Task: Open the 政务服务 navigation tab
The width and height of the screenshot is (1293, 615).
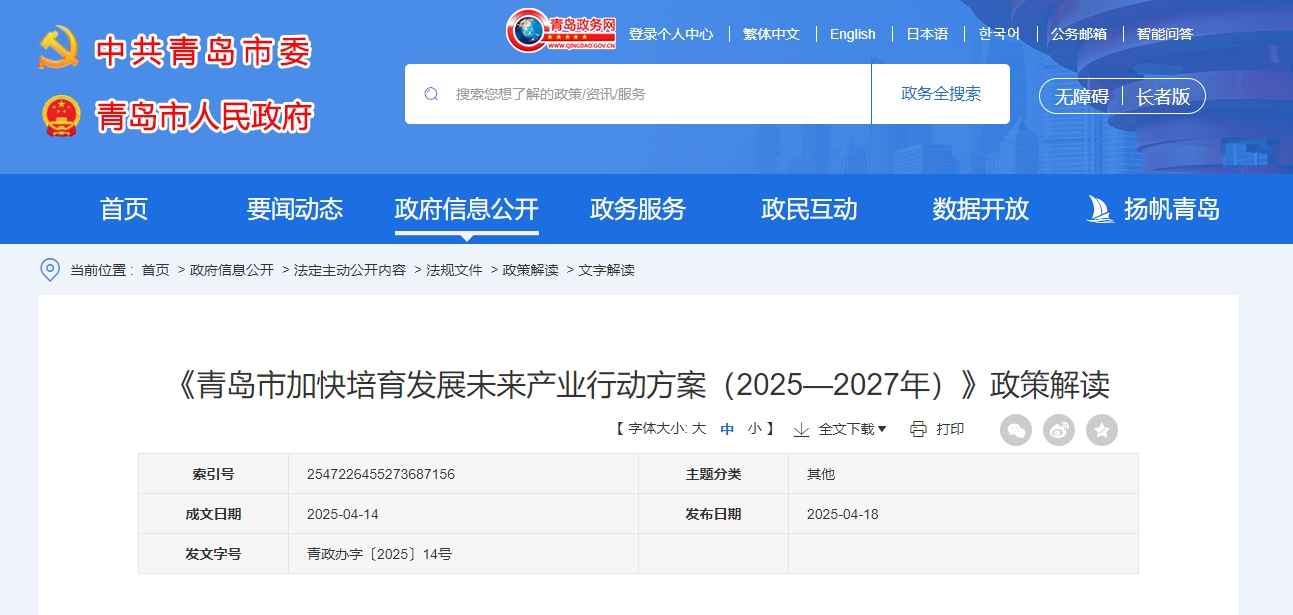Action: click(638, 209)
